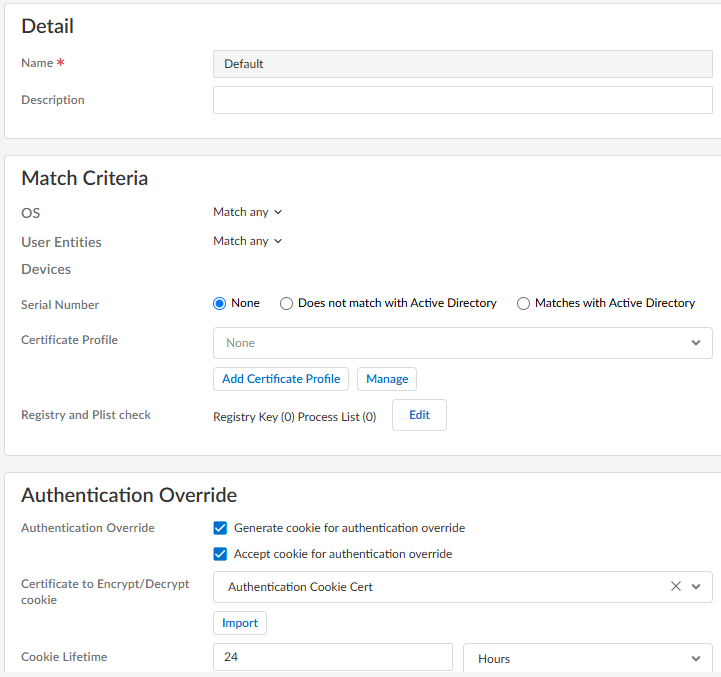Image resolution: width=721 pixels, height=677 pixels.
Task: Toggle Generate cookie for authentication override
Action: point(221,528)
